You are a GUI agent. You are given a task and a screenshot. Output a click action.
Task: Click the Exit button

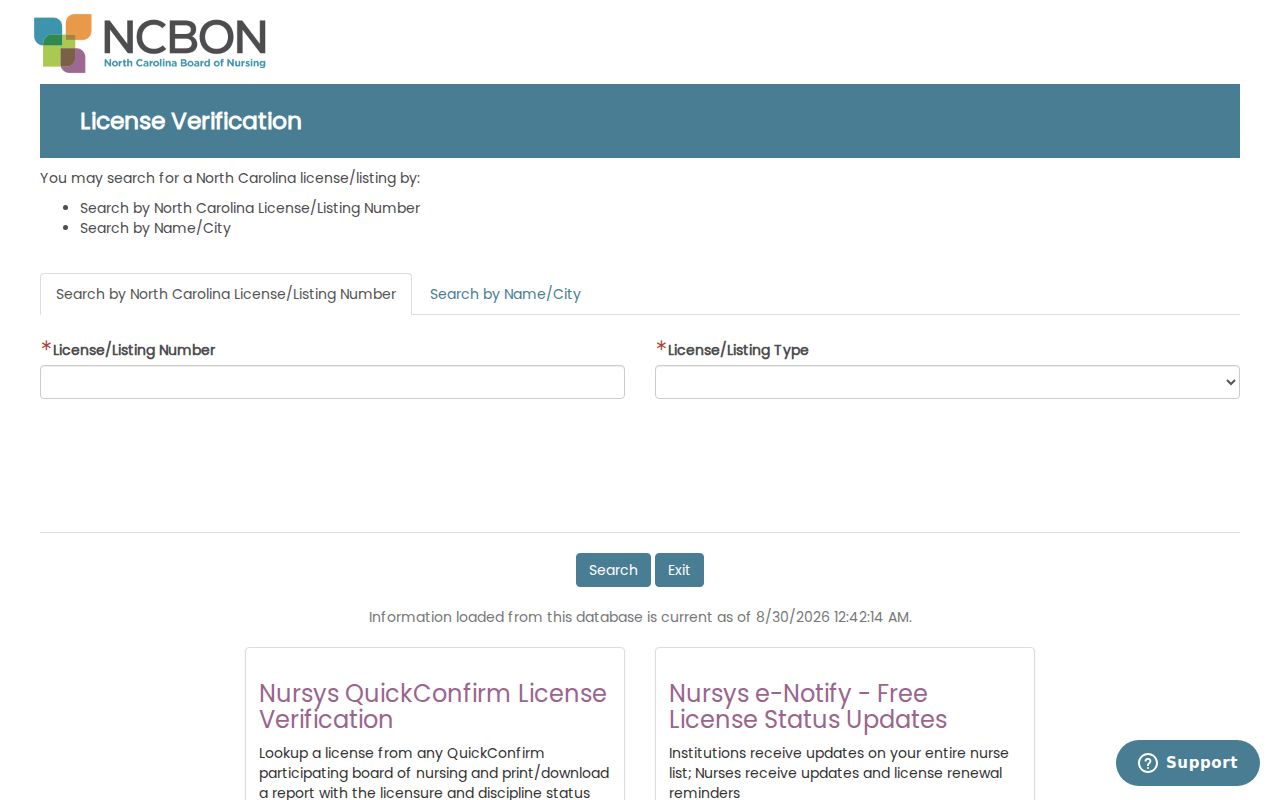pos(679,570)
